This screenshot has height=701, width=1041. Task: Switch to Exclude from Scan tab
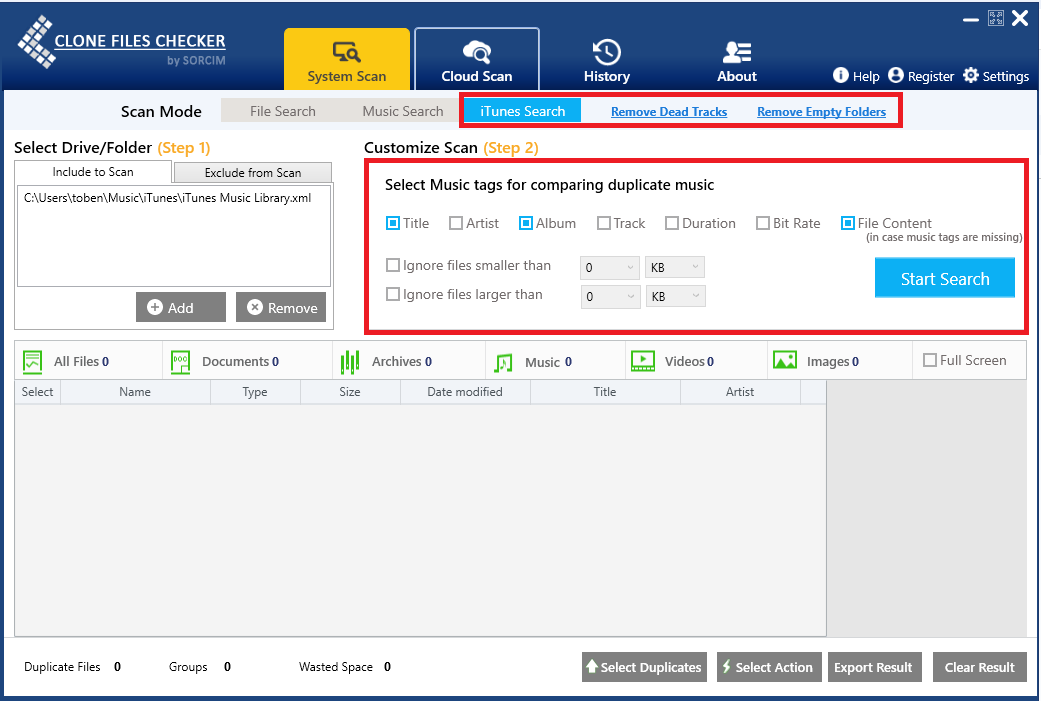(252, 173)
